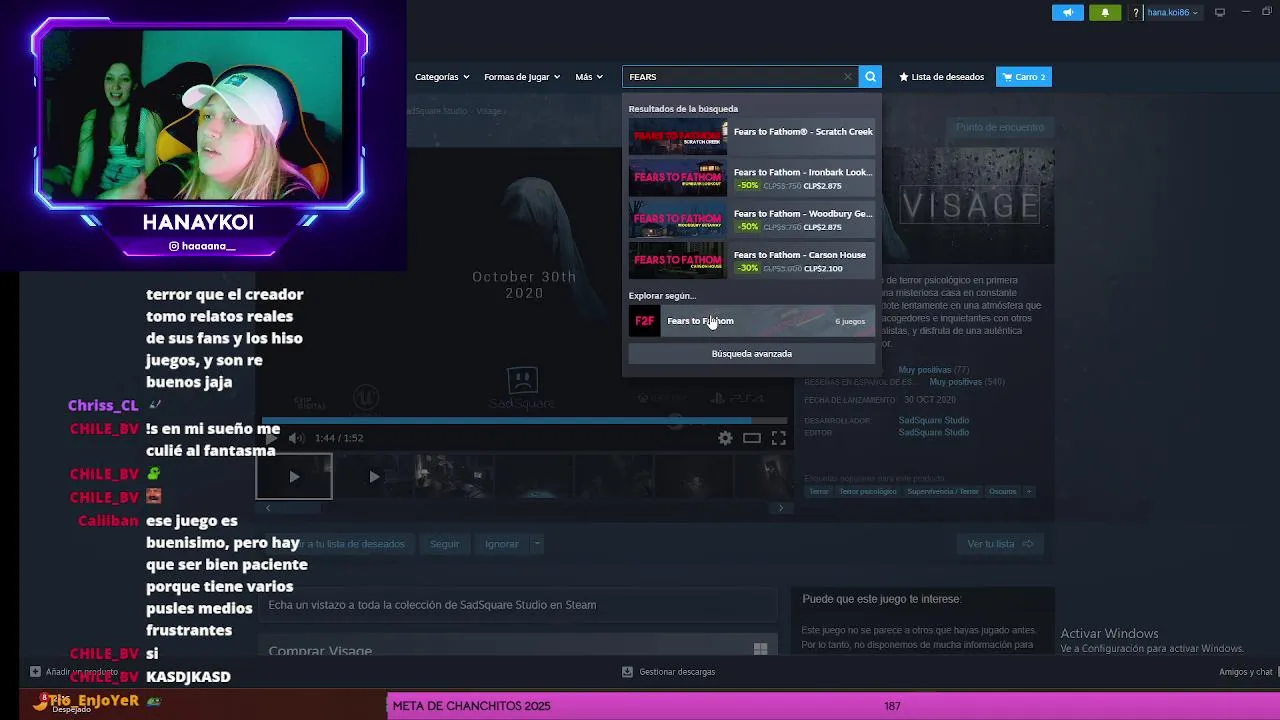Click Muy positivas (540) reviews link
This screenshot has width=1280, height=720.
(967, 382)
